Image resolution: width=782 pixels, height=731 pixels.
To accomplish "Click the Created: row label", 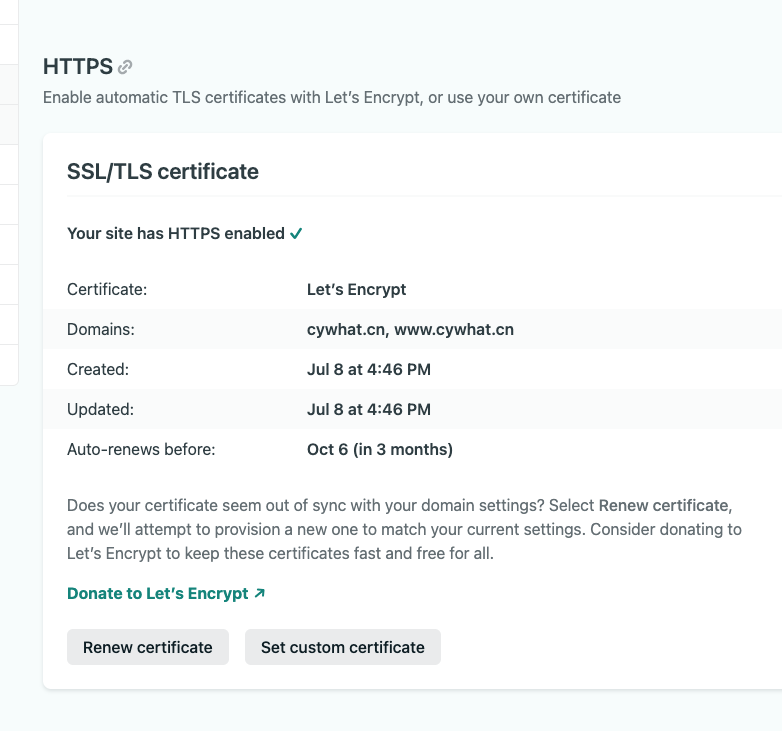I will click(98, 369).
